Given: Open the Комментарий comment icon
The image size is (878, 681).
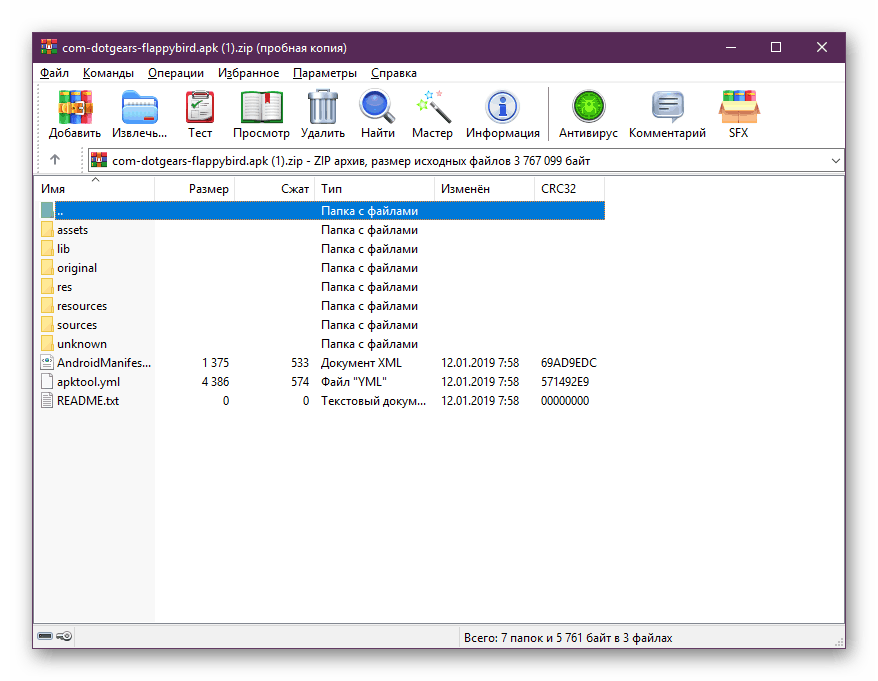Looking at the screenshot, I should coord(667,106).
